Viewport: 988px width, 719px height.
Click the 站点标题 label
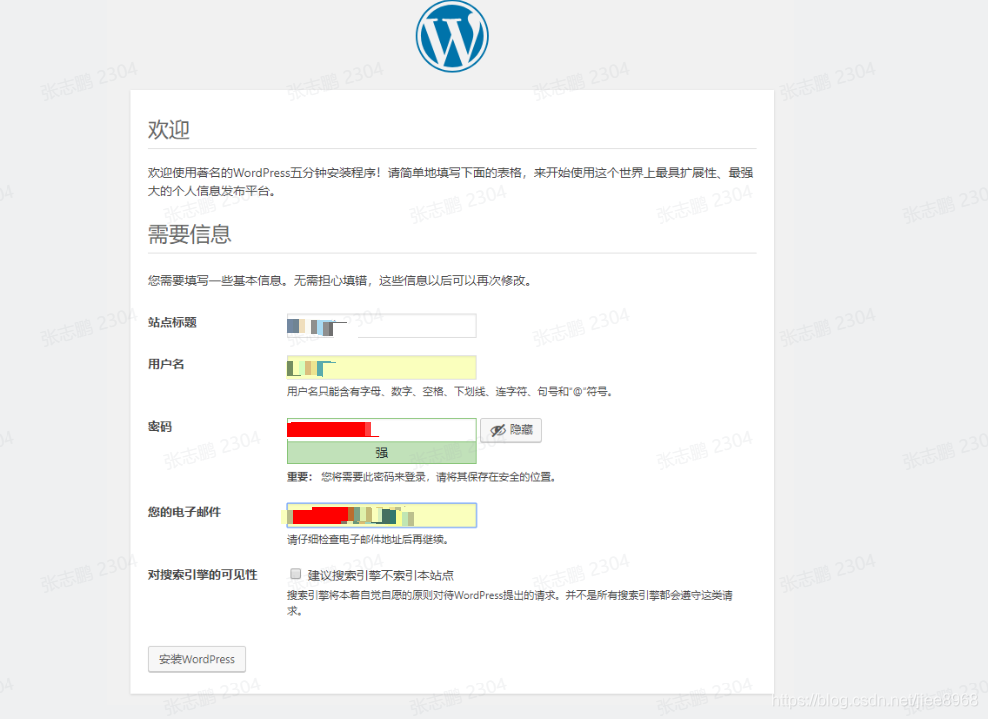(x=172, y=323)
